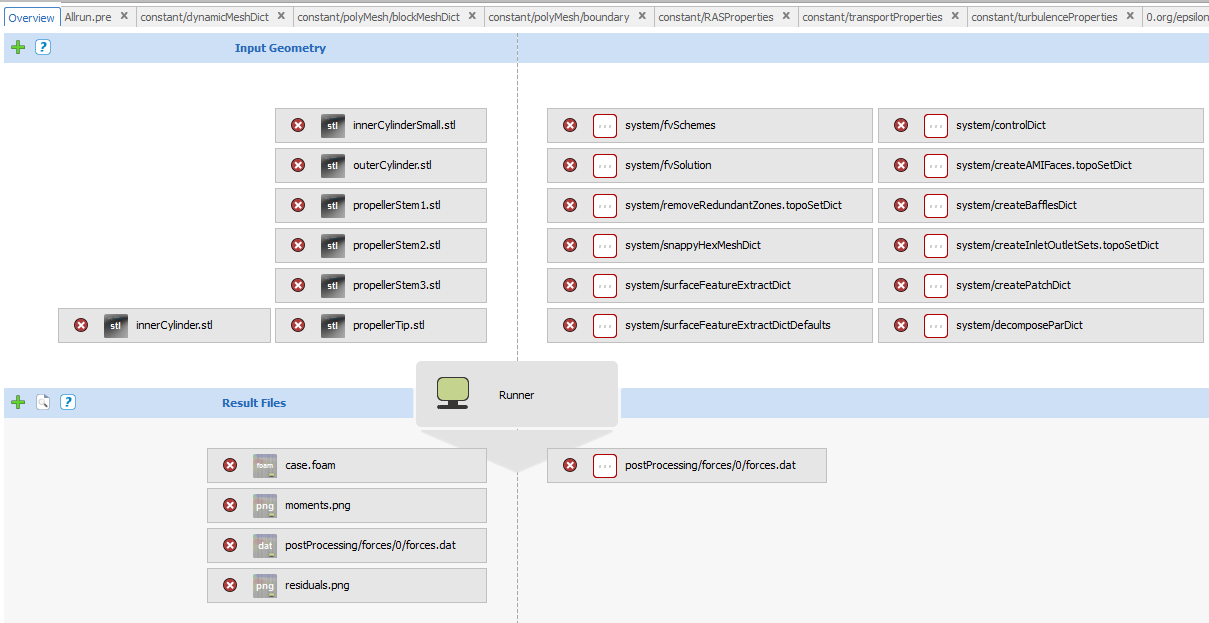The height and width of the screenshot is (623, 1209).
Task: Click the residuals.png result file
Action: pos(317,585)
